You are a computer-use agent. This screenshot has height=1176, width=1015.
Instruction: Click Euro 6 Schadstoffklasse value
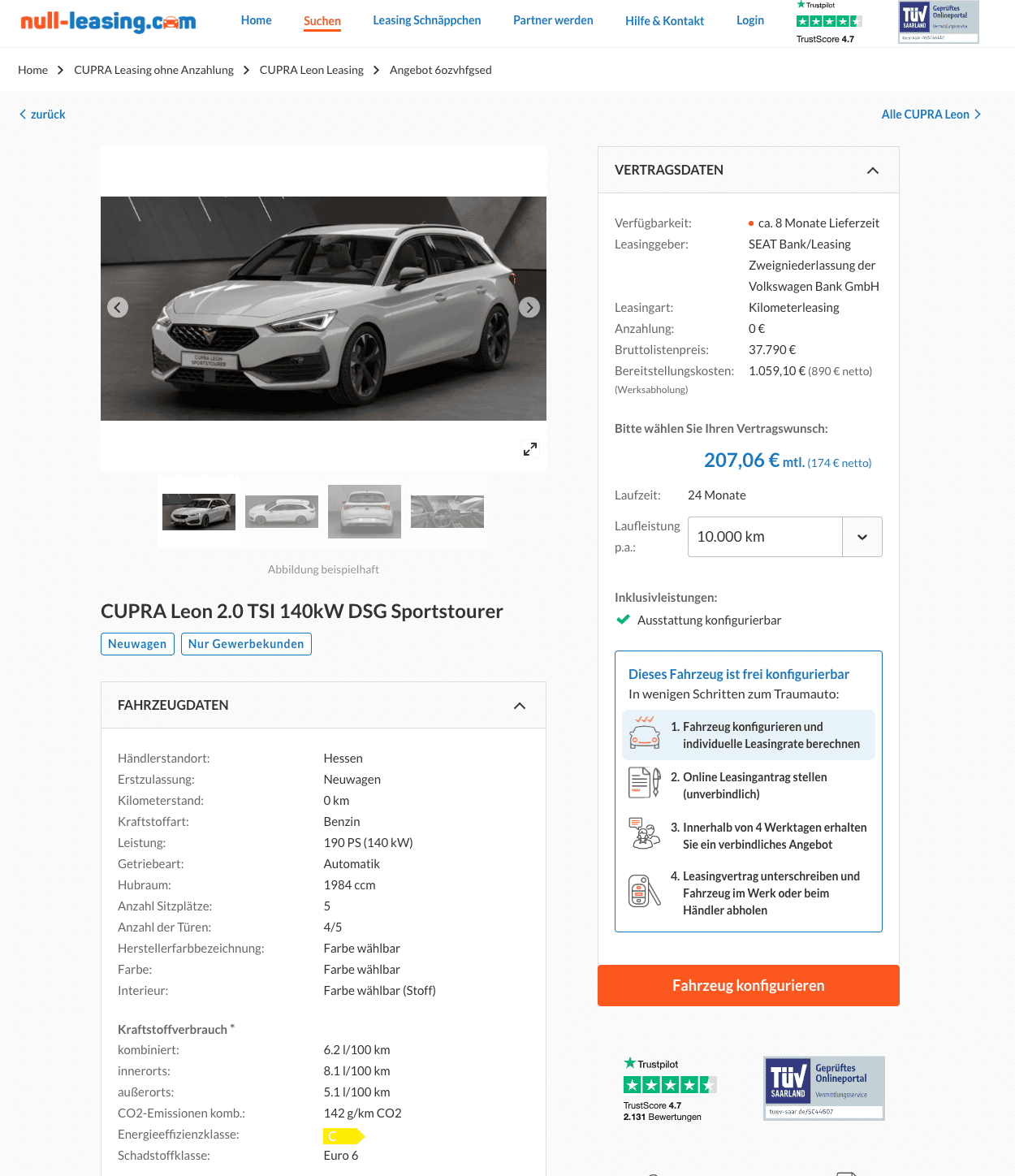(x=340, y=1156)
